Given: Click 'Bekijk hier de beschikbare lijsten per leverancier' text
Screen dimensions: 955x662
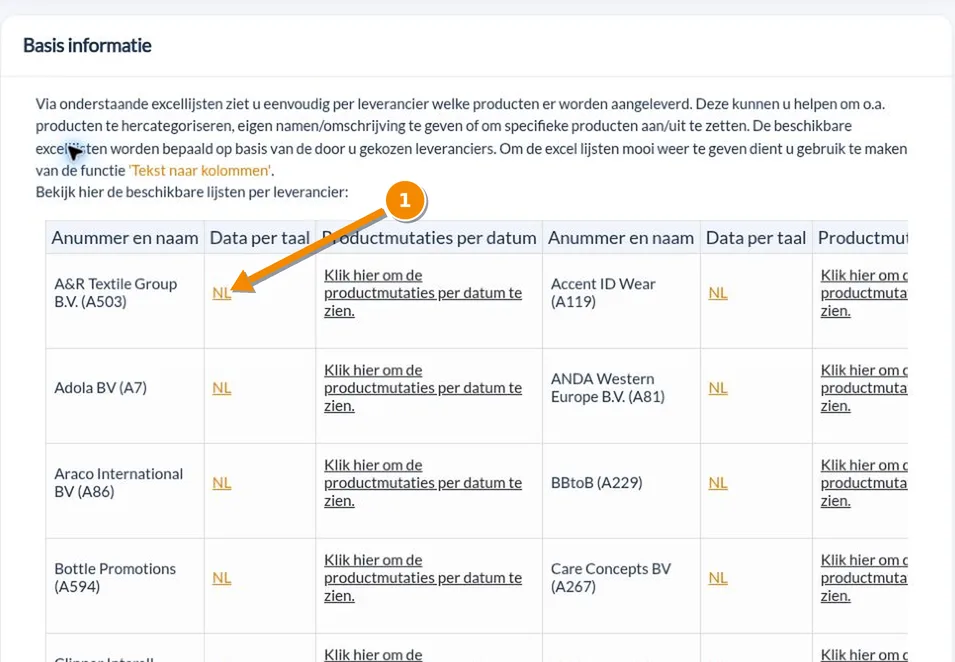Looking at the screenshot, I should tap(192, 192).
